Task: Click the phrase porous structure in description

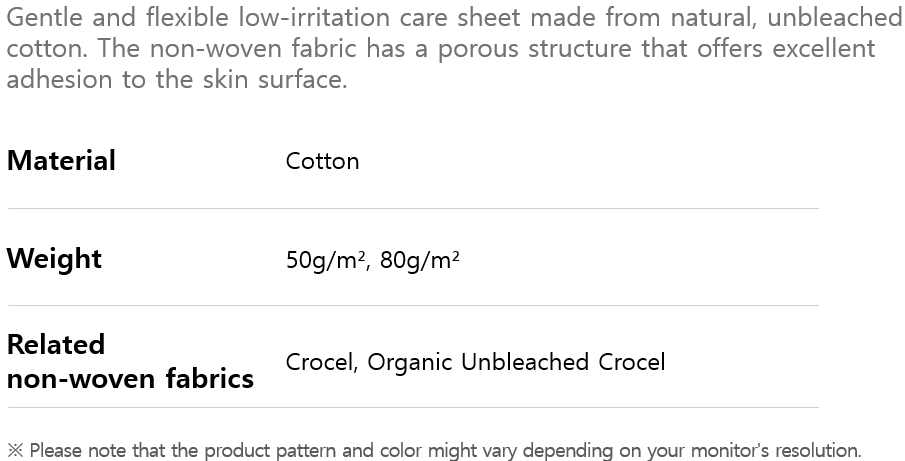Action: click(542, 48)
